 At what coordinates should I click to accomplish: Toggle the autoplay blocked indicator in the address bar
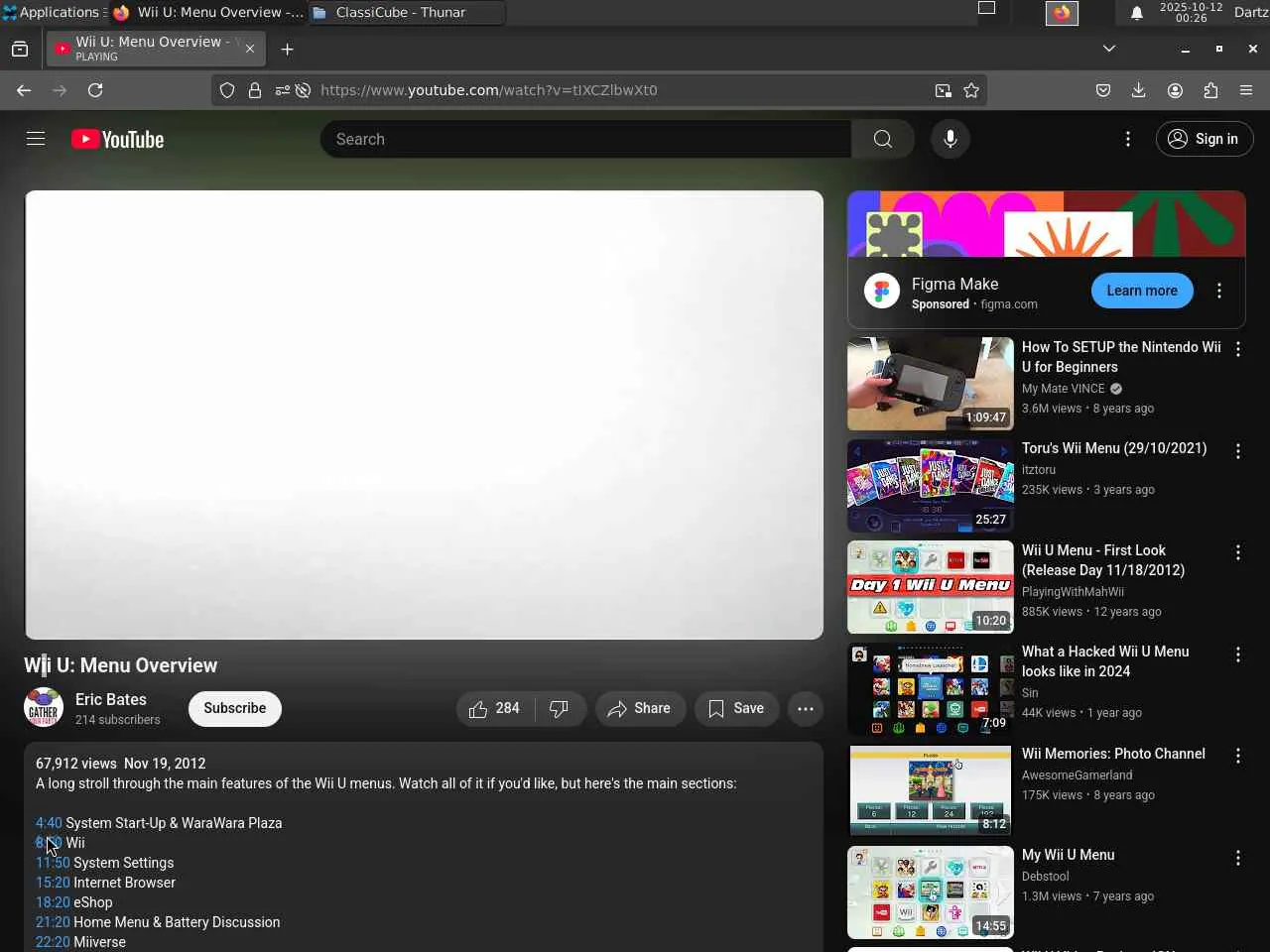click(303, 90)
